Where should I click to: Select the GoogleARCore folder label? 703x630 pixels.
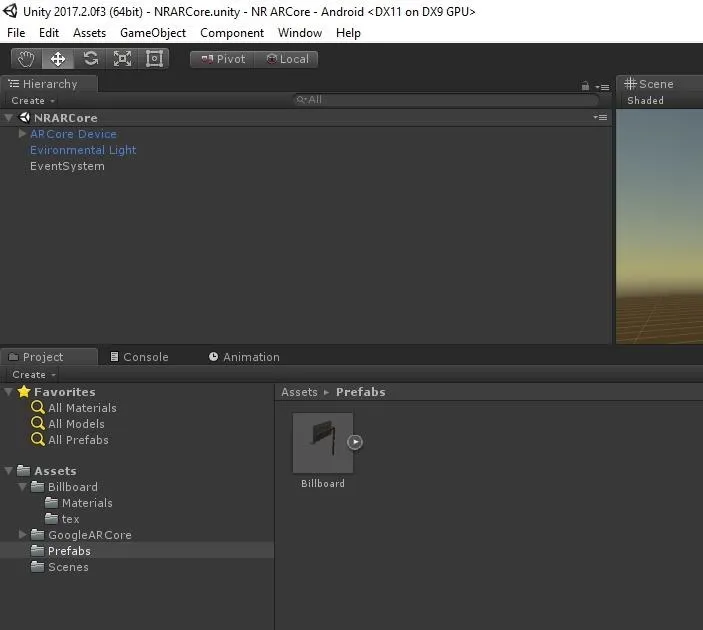[90, 535]
